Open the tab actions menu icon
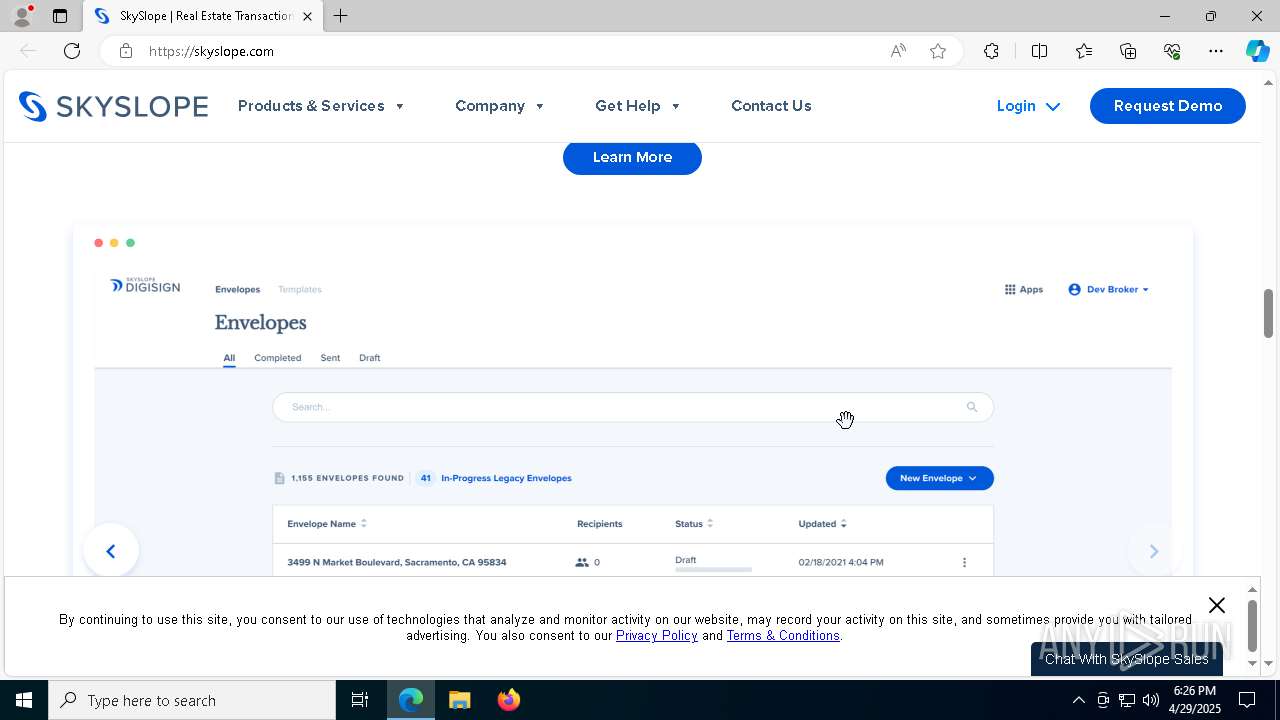1280x720 pixels. click(60, 16)
